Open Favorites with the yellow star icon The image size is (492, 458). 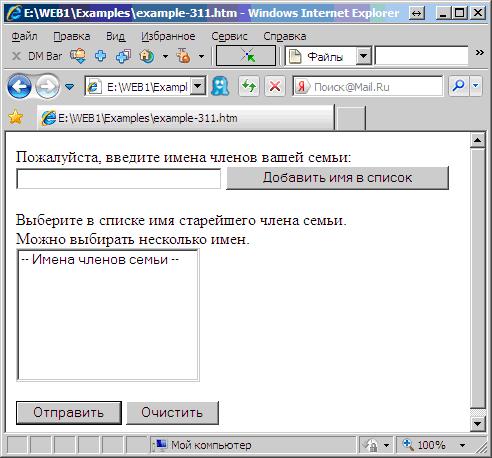[15, 117]
